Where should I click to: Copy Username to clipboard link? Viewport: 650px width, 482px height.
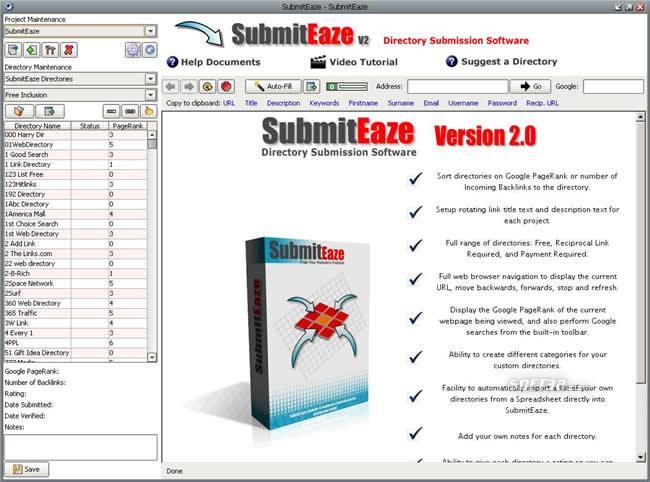coord(463,103)
